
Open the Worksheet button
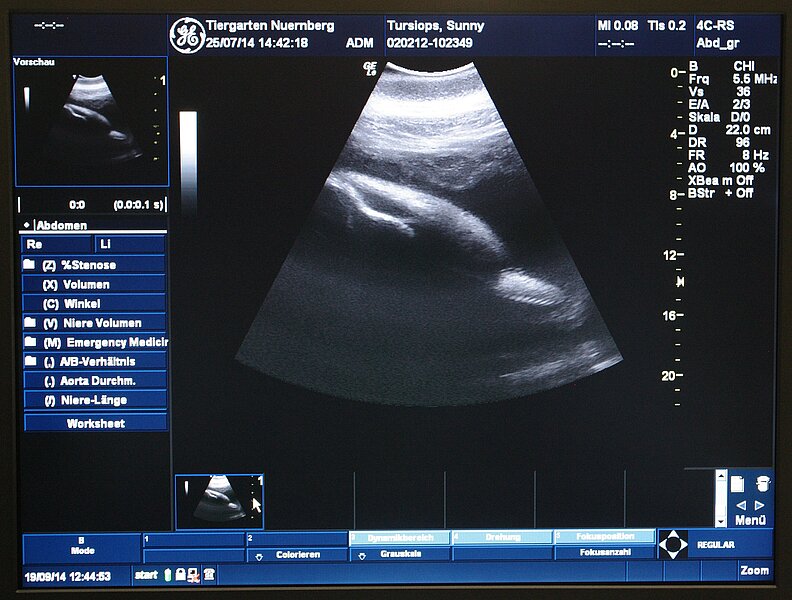click(95, 423)
